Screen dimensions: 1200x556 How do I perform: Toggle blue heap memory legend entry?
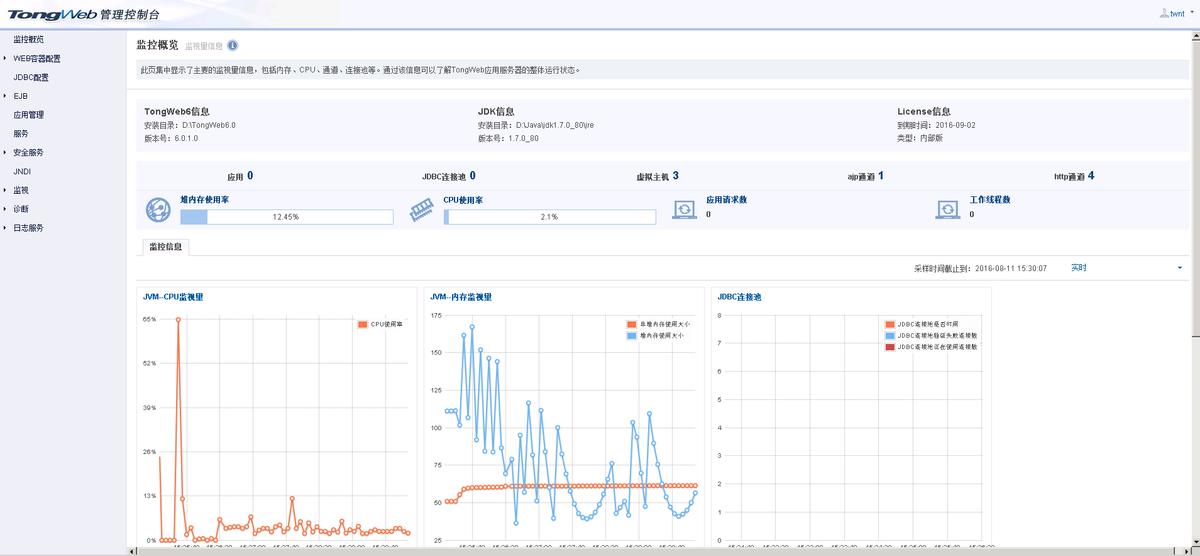point(657,336)
